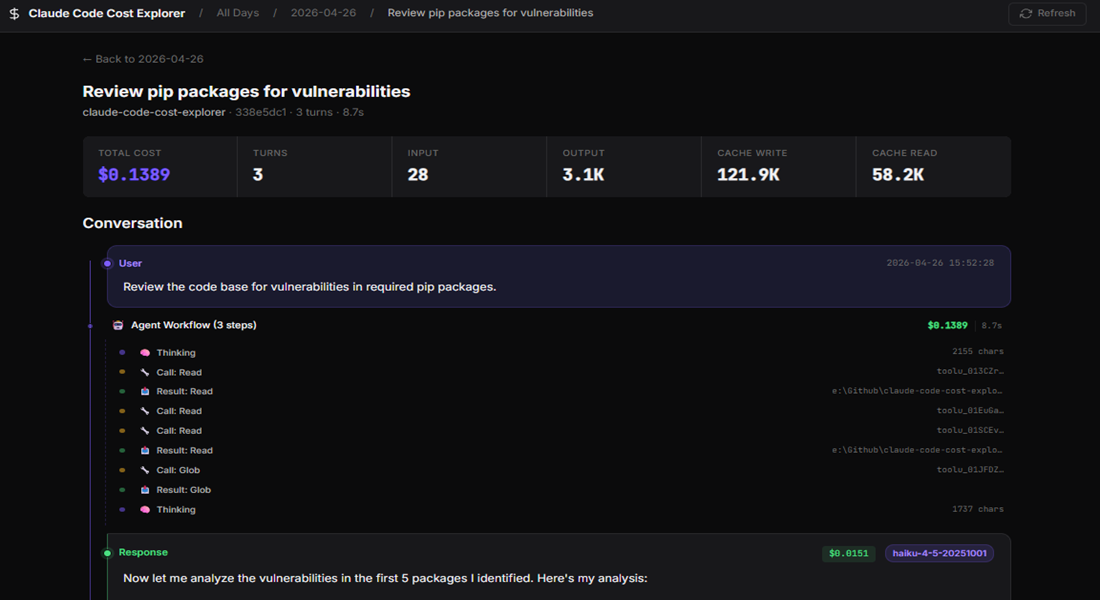Click the timestamp 2026-04-26 15:52:28
This screenshot has width=1100, height=600.
[940, 263]
